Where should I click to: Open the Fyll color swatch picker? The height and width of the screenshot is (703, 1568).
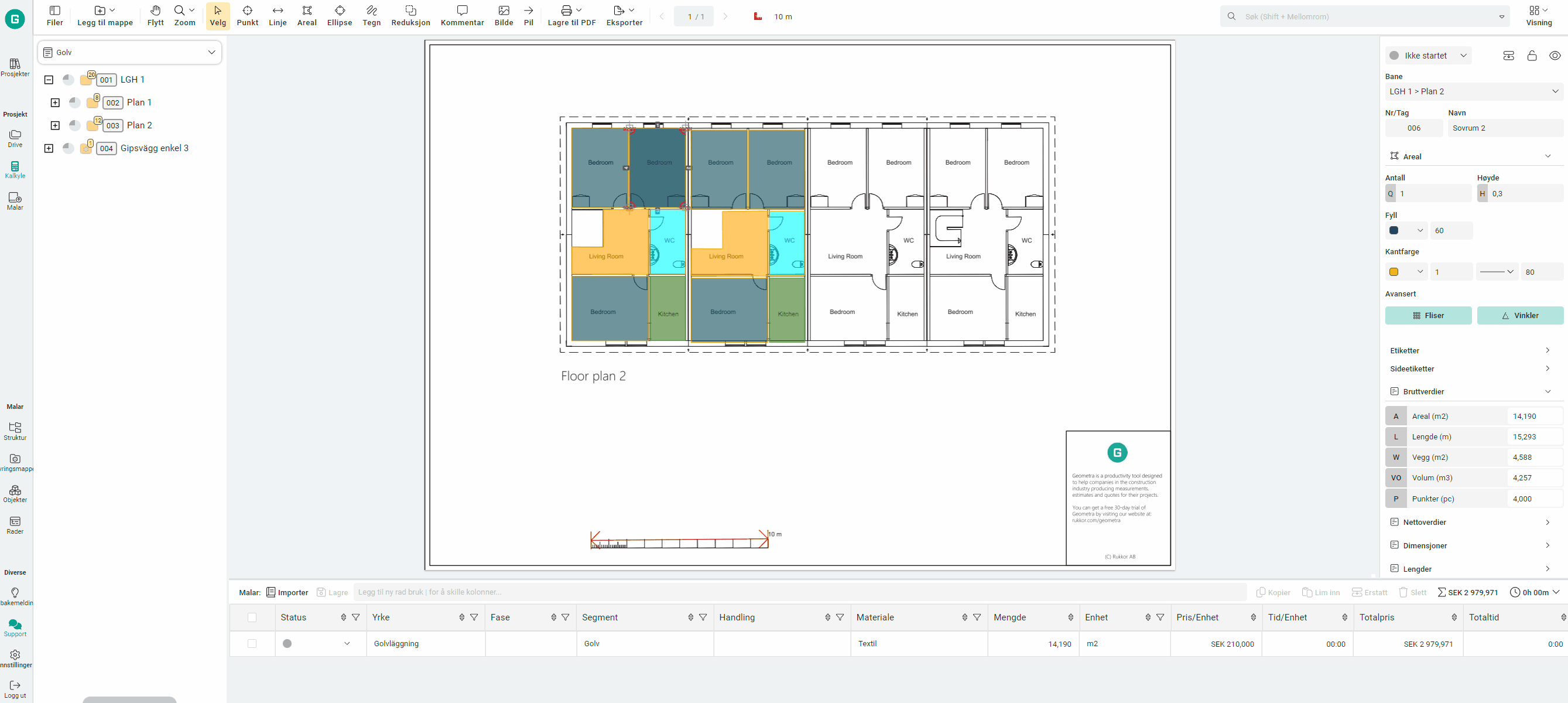pos(1406,230)
